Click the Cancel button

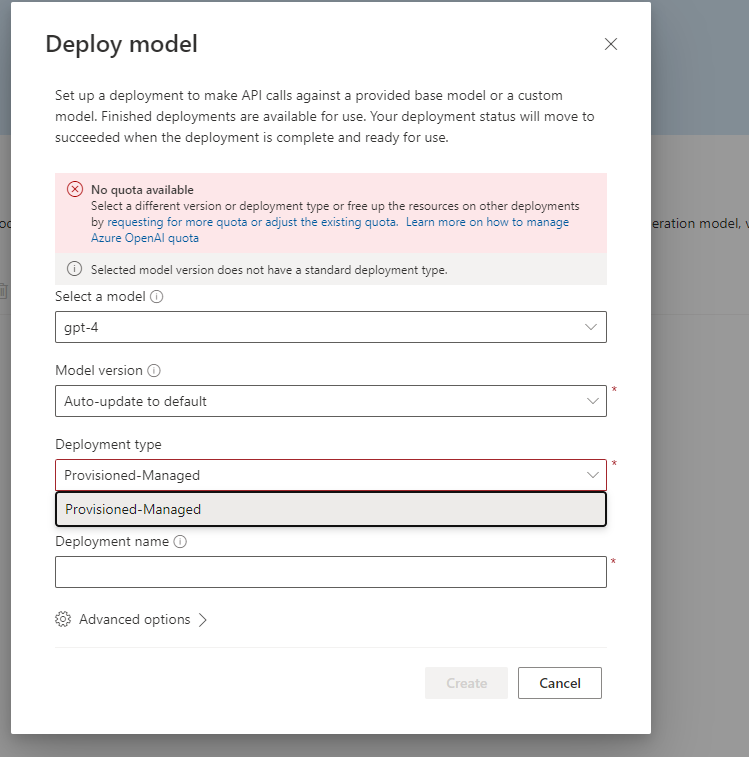pos(560,683)
